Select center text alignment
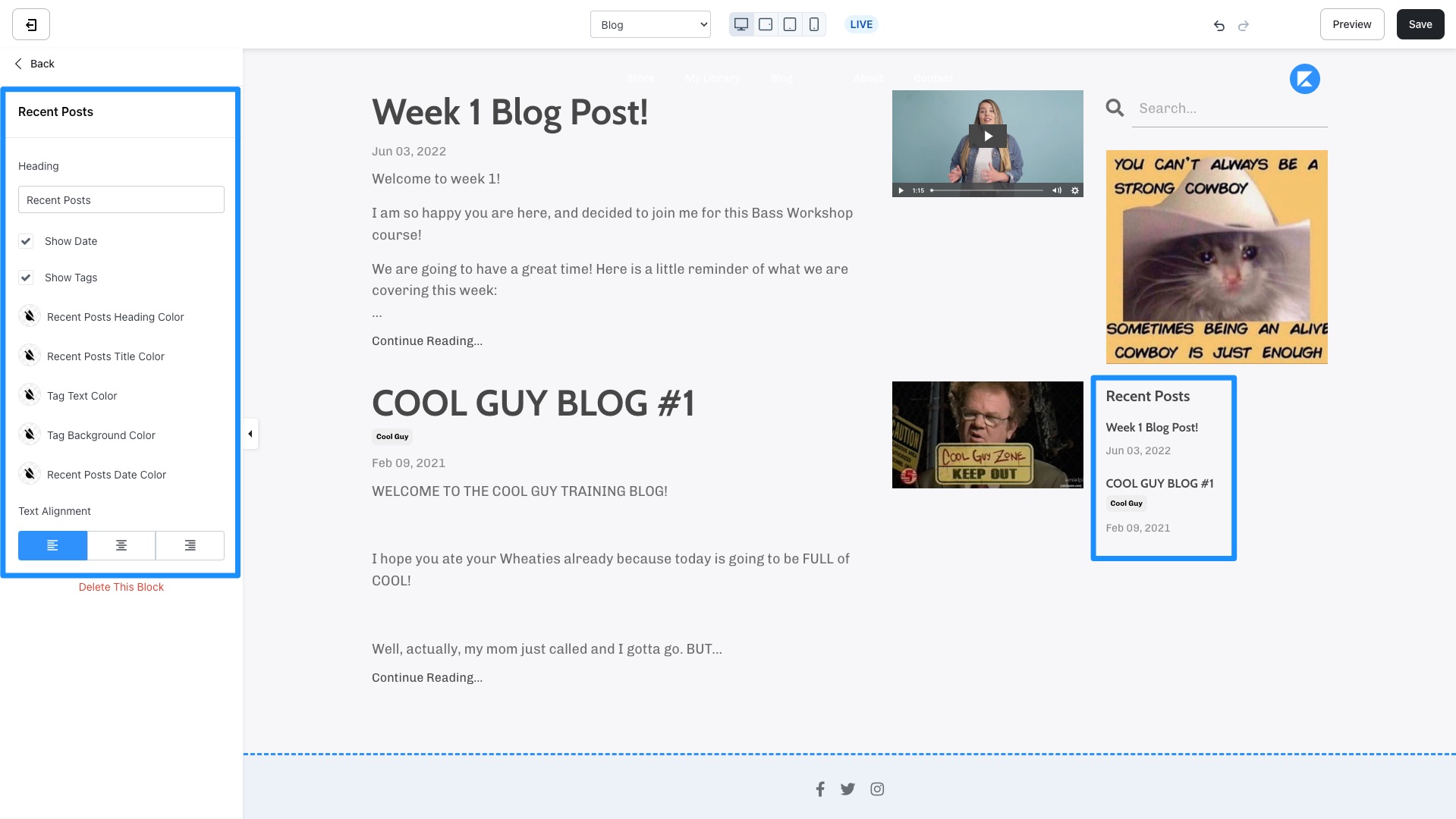This screenshot has height=819, width=1456. [121, 545]
